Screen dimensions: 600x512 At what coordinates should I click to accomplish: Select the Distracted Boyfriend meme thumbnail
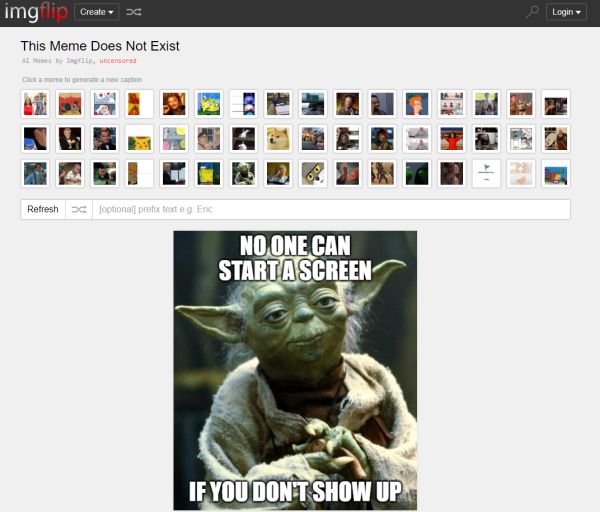pos(35,104)
